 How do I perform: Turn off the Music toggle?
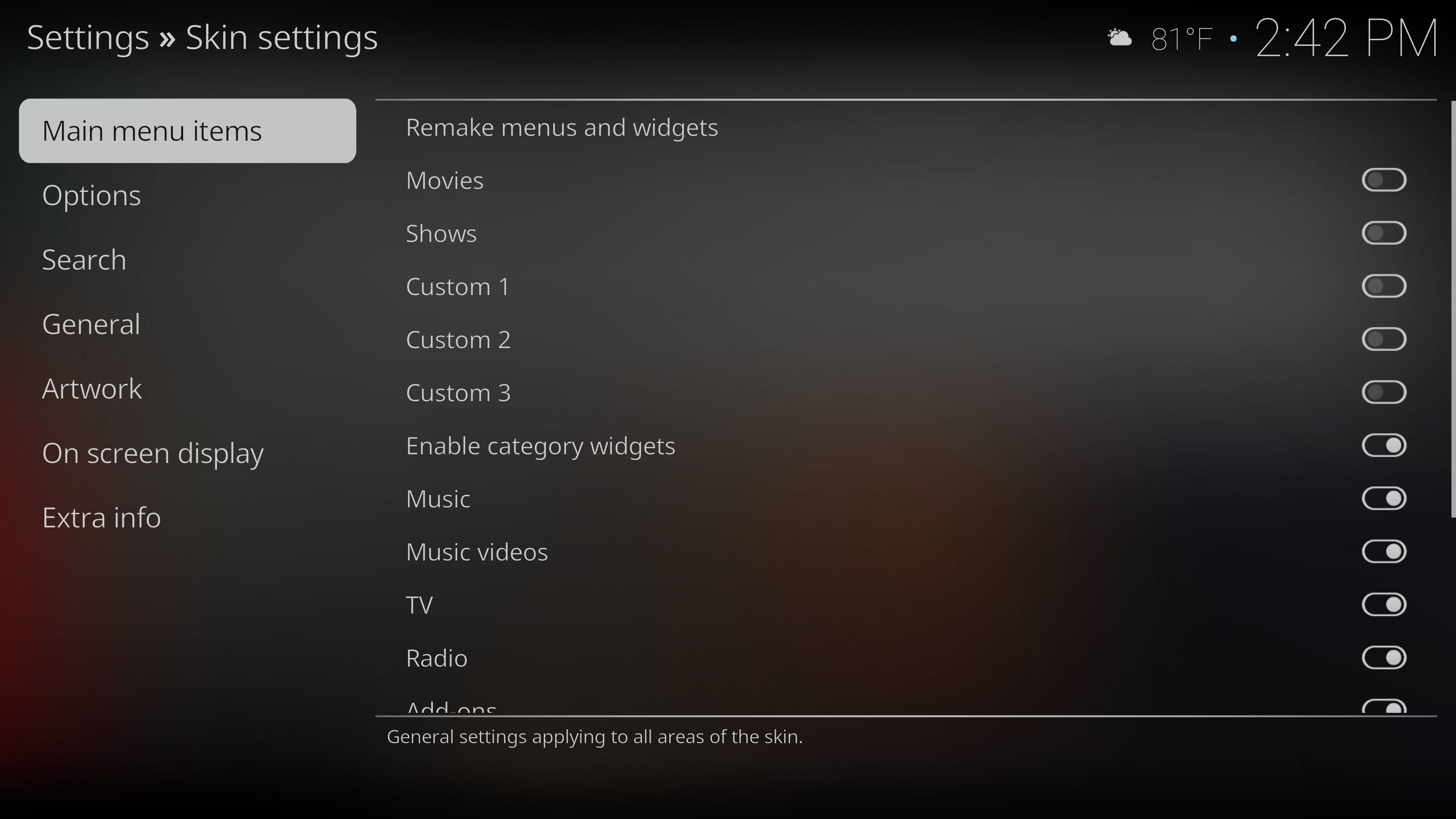coord(1384,499)
